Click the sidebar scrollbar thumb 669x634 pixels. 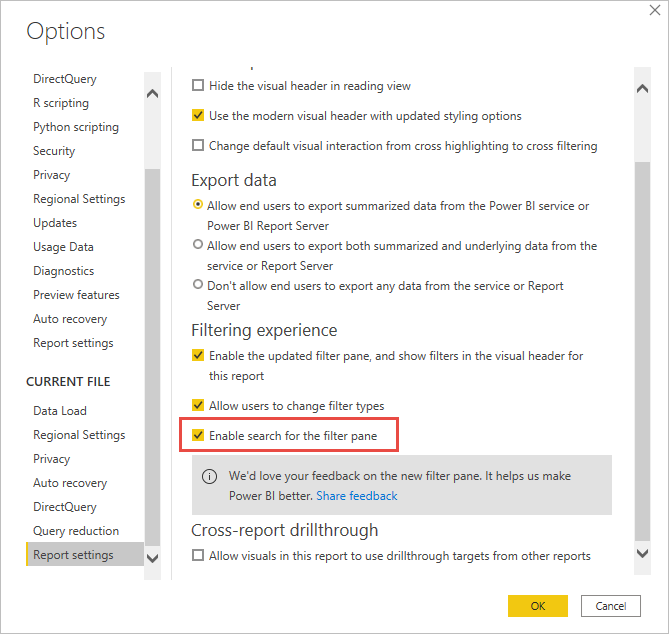pos(152,357)
